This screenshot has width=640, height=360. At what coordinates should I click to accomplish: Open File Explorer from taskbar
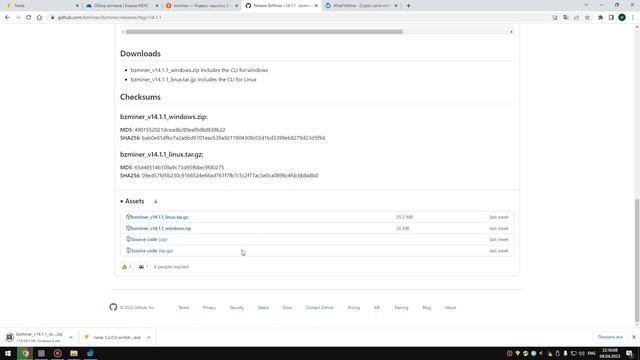(x=74, y=353)
